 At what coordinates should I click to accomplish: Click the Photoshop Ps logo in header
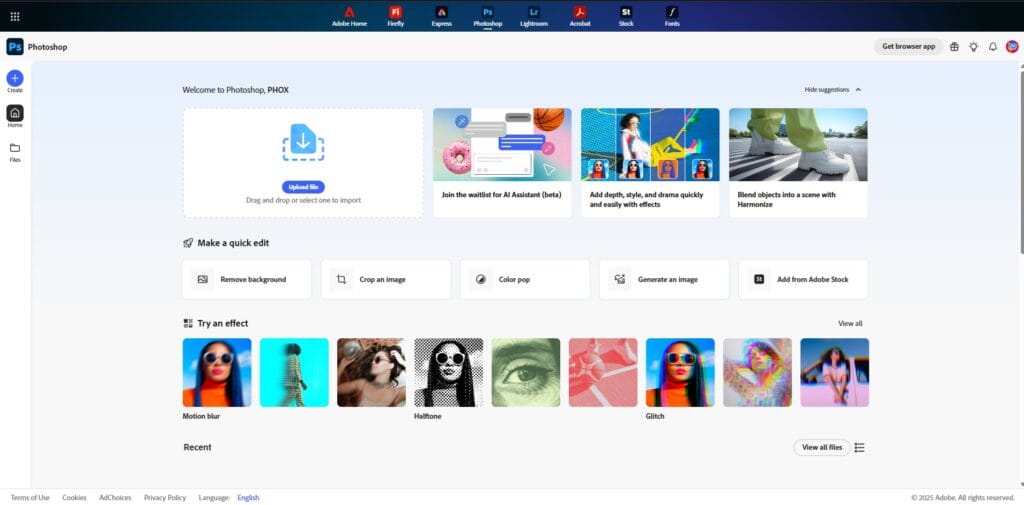coord(15,46)
